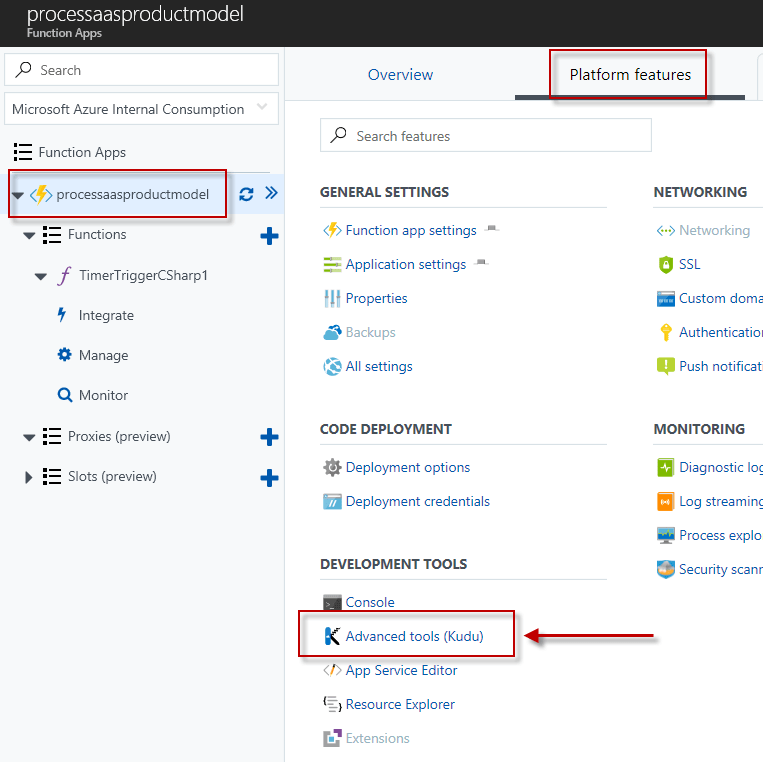Collapse the Functions tree node

[29, 235]
